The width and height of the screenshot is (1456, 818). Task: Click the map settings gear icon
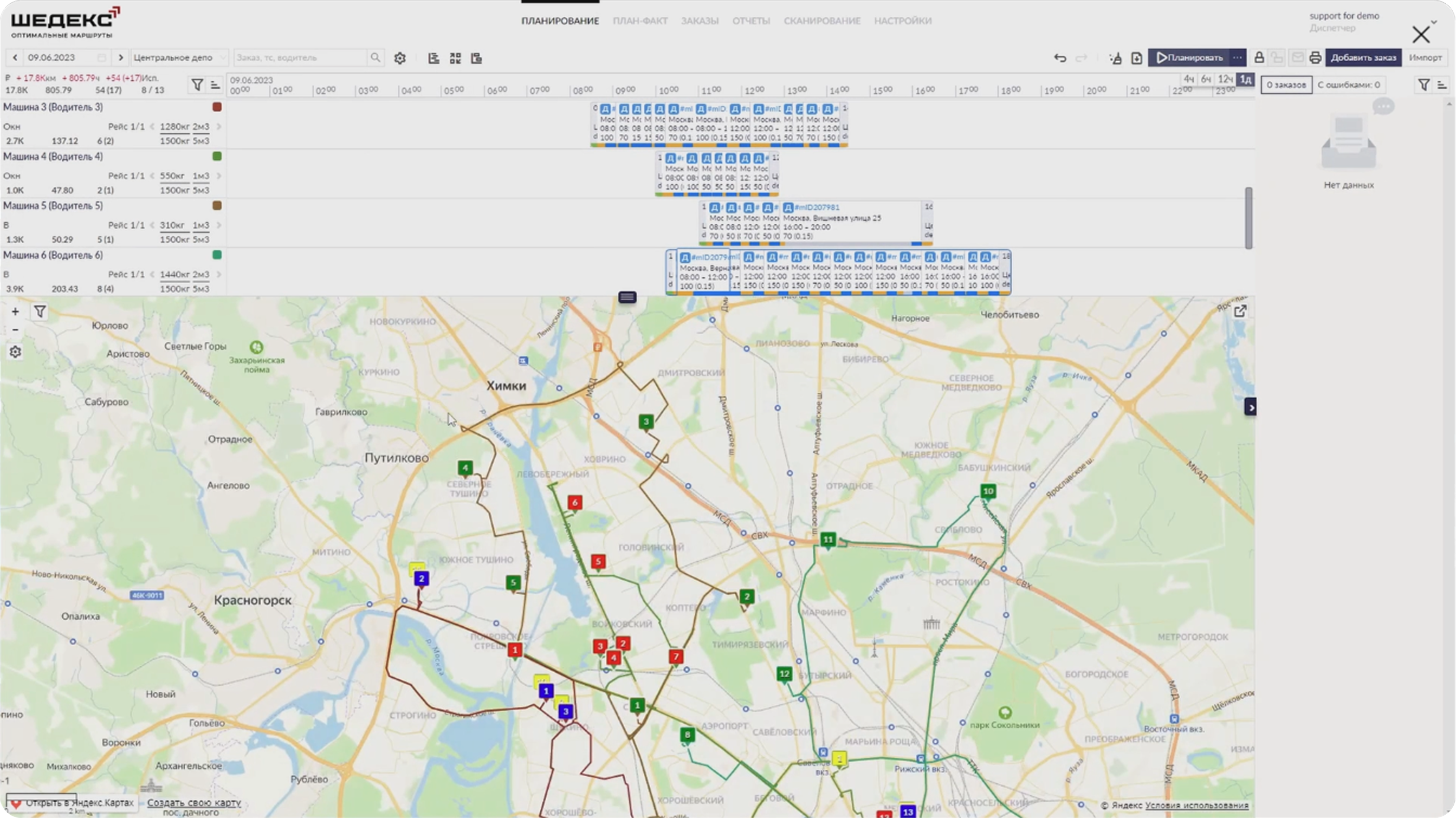[x=15, y=352]
